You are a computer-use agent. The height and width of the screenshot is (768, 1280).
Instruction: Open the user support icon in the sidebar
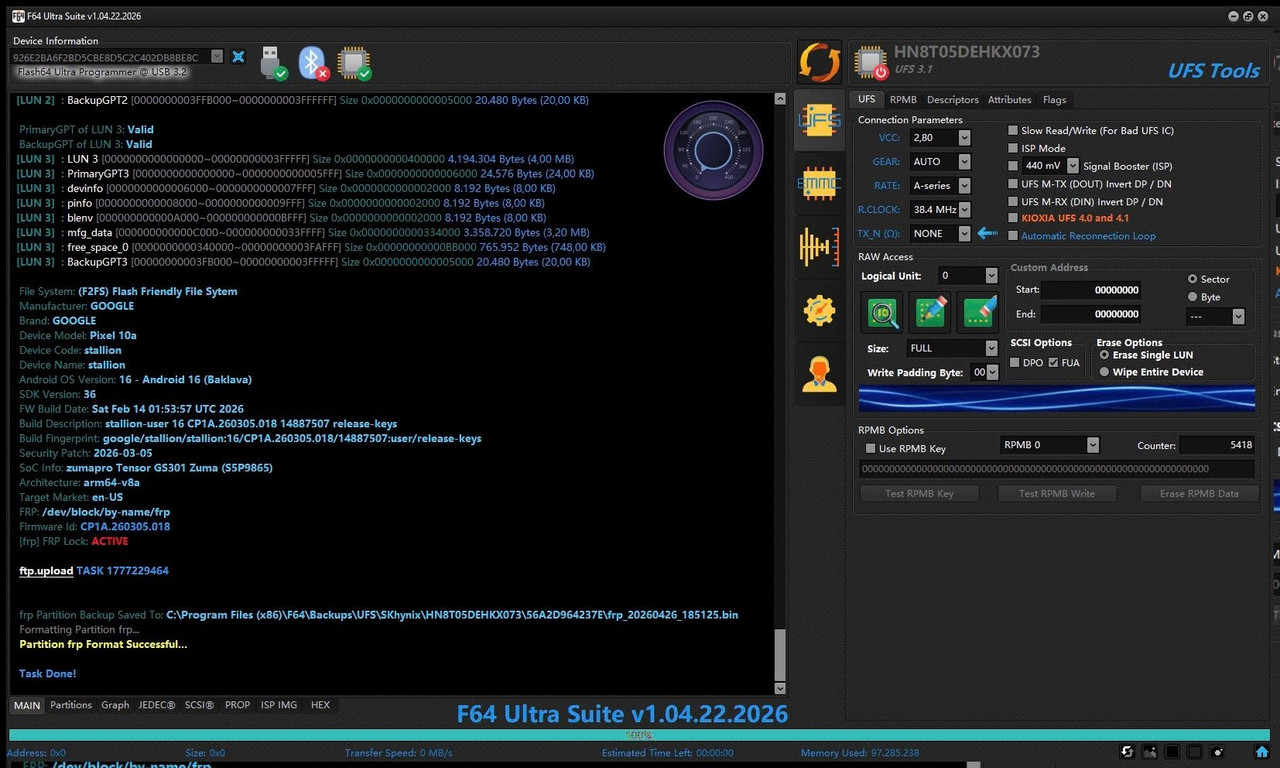tap(819, 373)
